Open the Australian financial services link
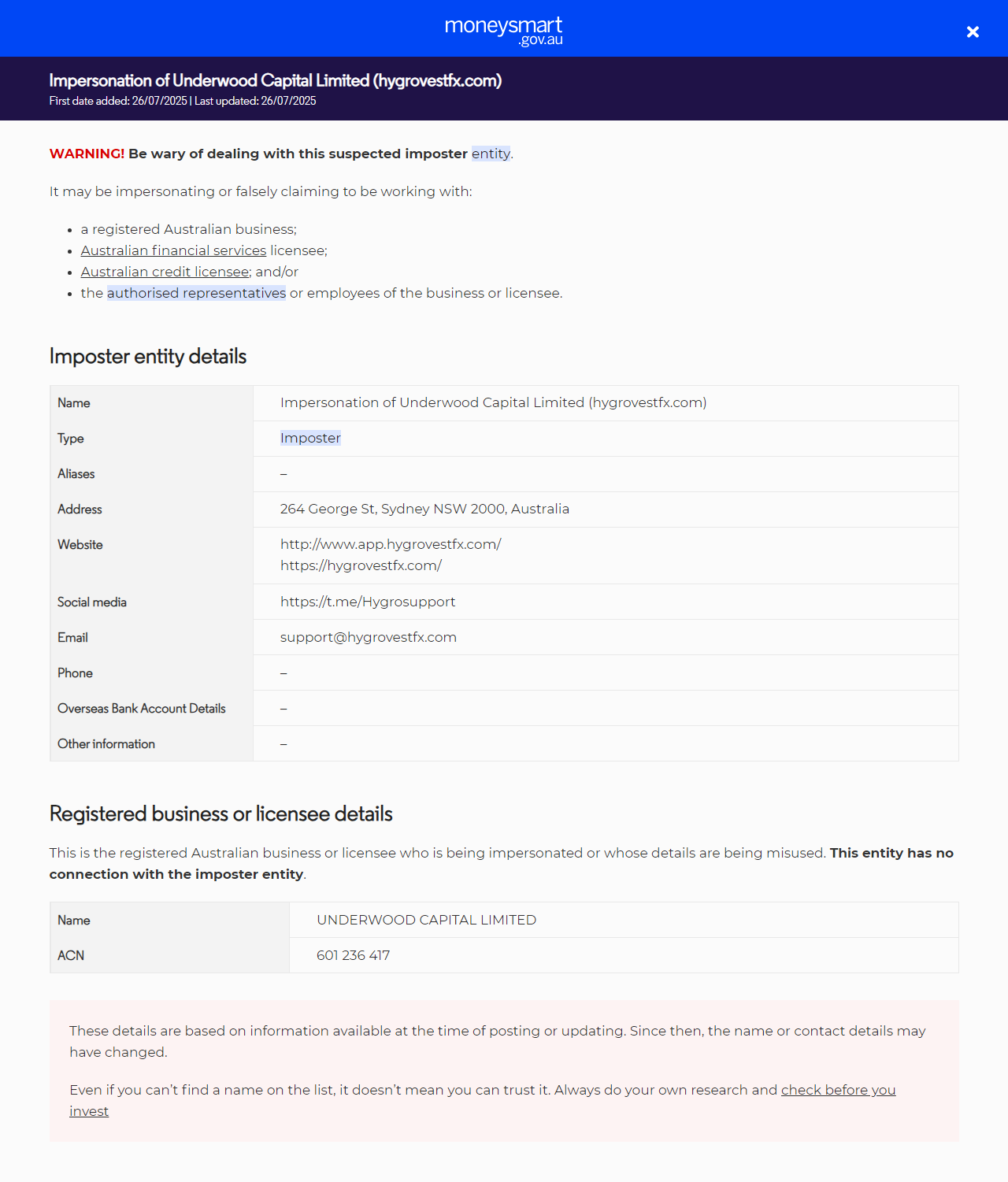 pyautogui.click(x=173, y=250)
